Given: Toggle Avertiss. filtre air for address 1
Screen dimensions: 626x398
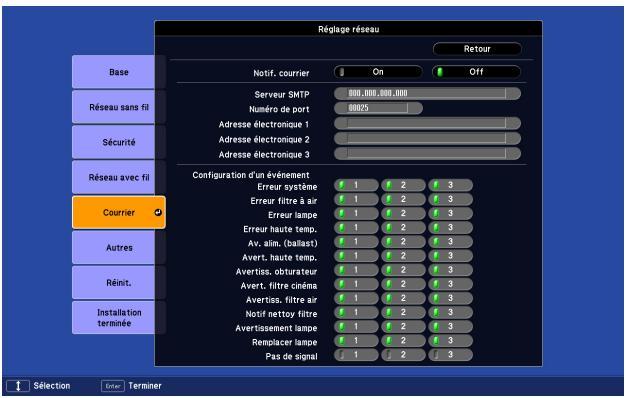Looking at the screenshot, I should [x=356, y=298].
